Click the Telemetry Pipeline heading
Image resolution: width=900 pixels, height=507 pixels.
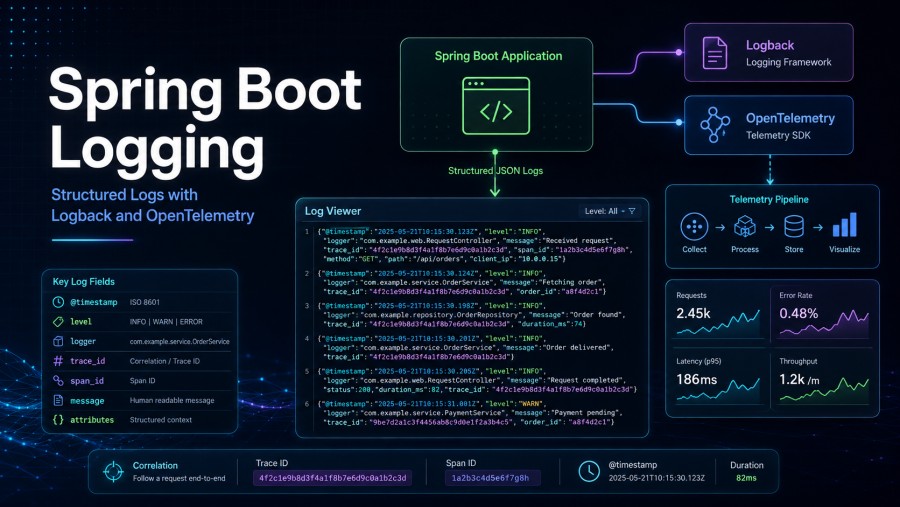click(x=769, y=199)
